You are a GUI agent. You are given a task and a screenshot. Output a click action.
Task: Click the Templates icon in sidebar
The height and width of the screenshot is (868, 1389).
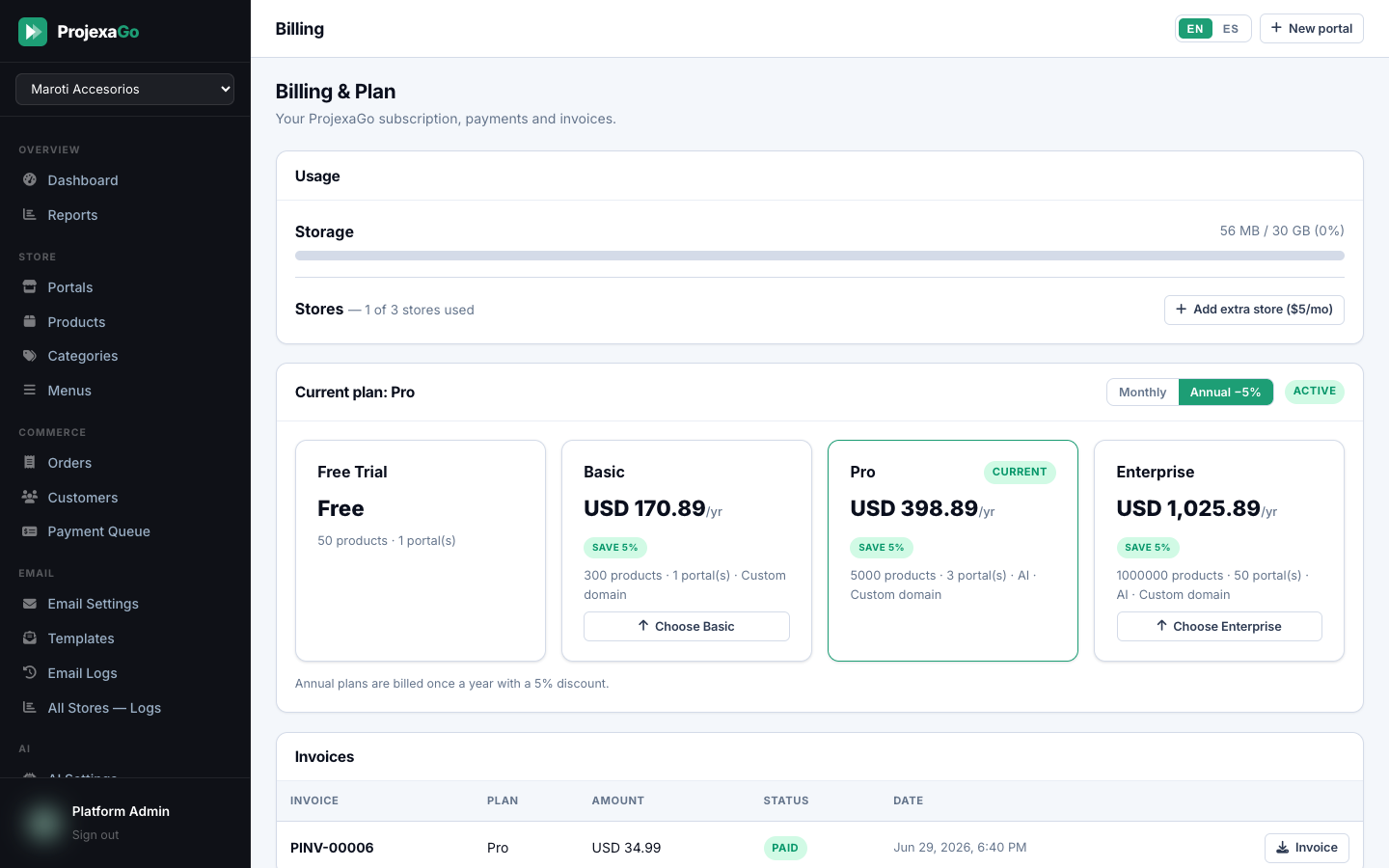point(30,637)
